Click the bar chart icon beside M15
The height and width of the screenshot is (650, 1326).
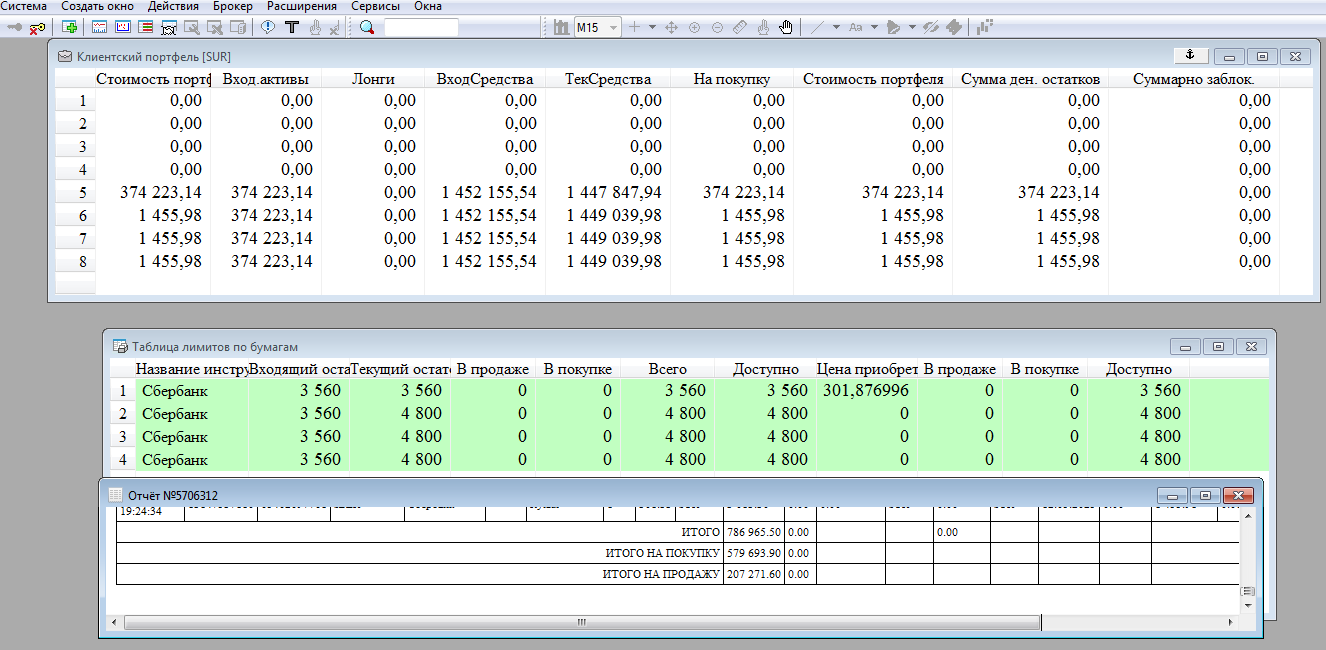tap(560, 27)
